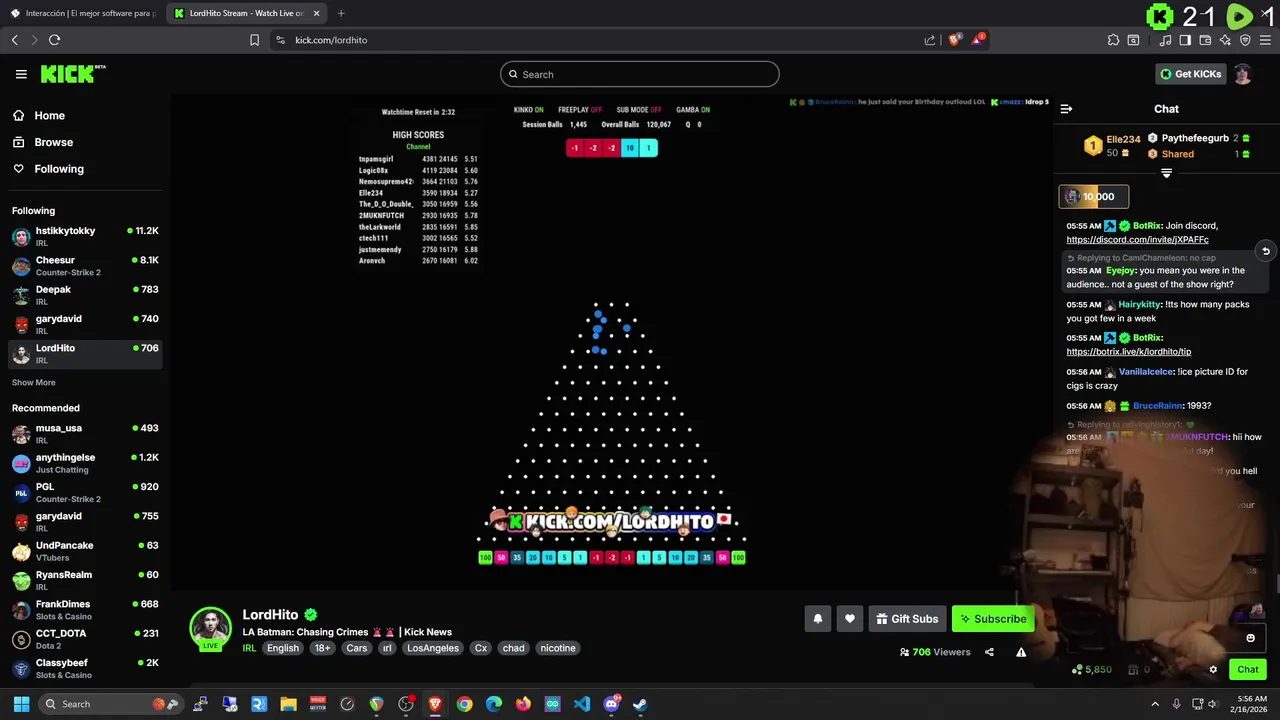Select the nicotine tag
Image resolution: width=1280 pixels, height=720 pixels.
(x=558, y=648)
